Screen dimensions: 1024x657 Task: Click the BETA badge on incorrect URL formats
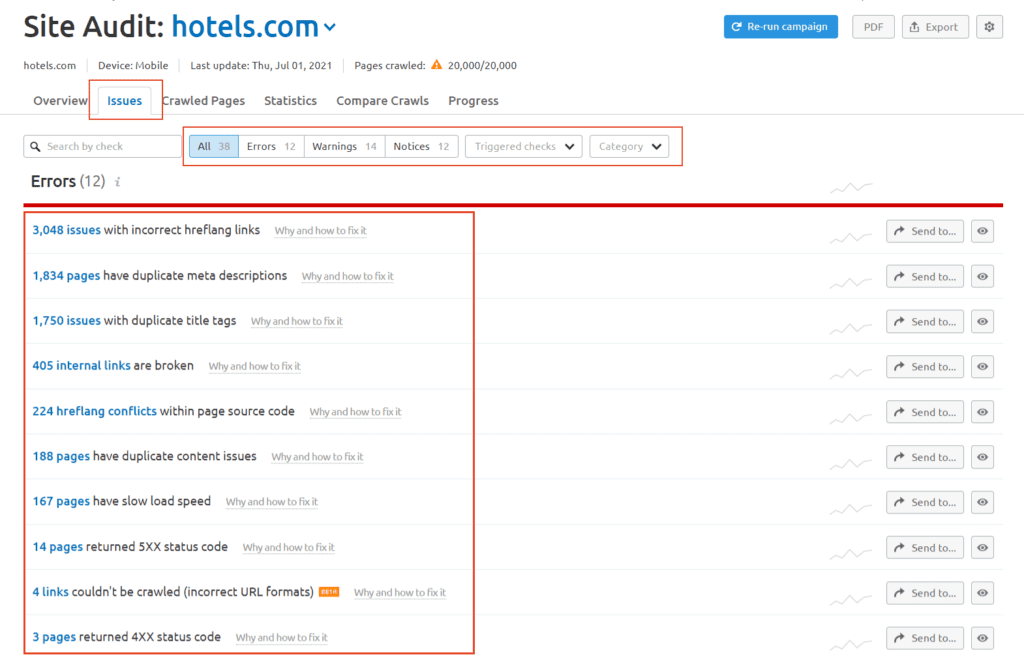click(x=329, y=592)
